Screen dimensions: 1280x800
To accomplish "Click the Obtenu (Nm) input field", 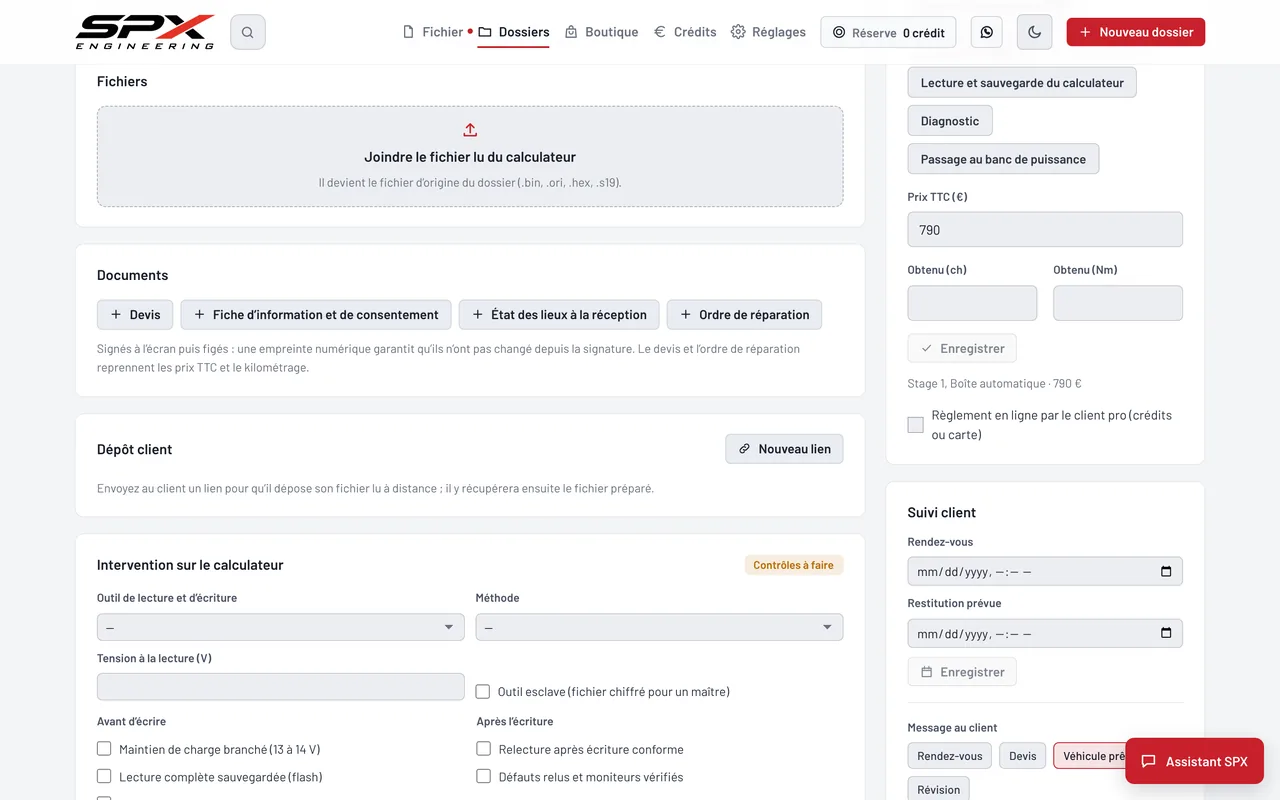I will pyautogui.click(x=1118, y=303).
